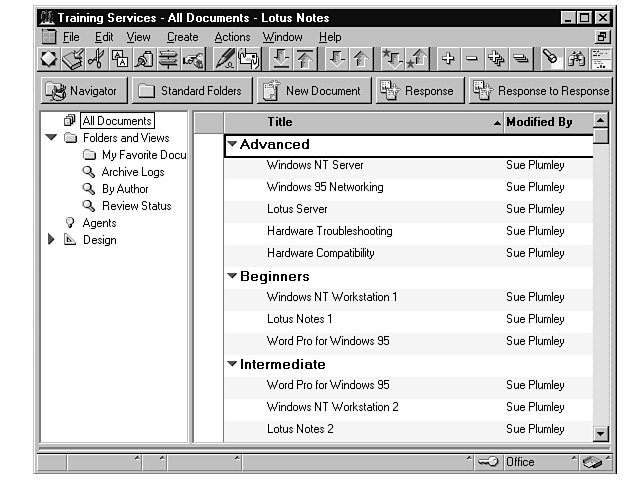
Task: Click the Modified By column header
Action: pos(548,122)
